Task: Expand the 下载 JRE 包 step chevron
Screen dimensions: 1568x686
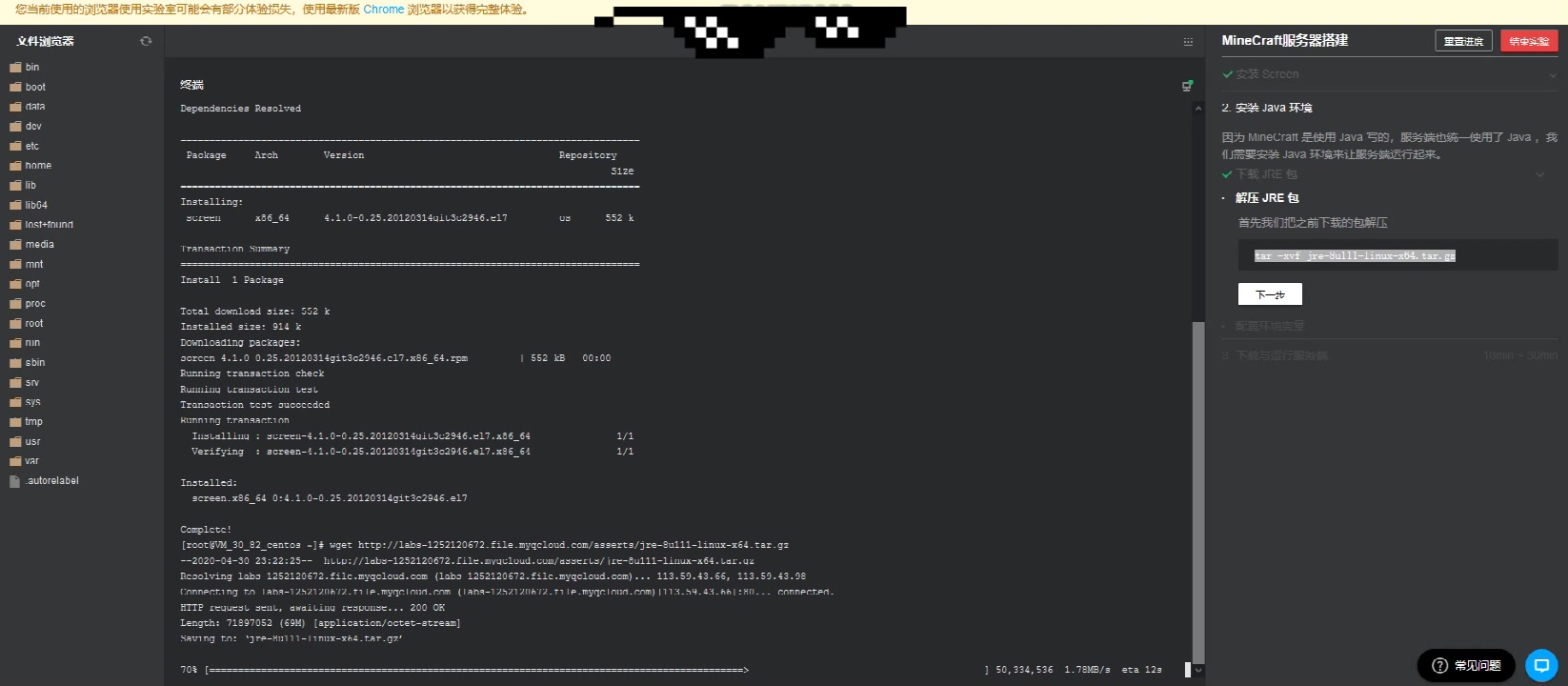Action: tap(1539, 174)
